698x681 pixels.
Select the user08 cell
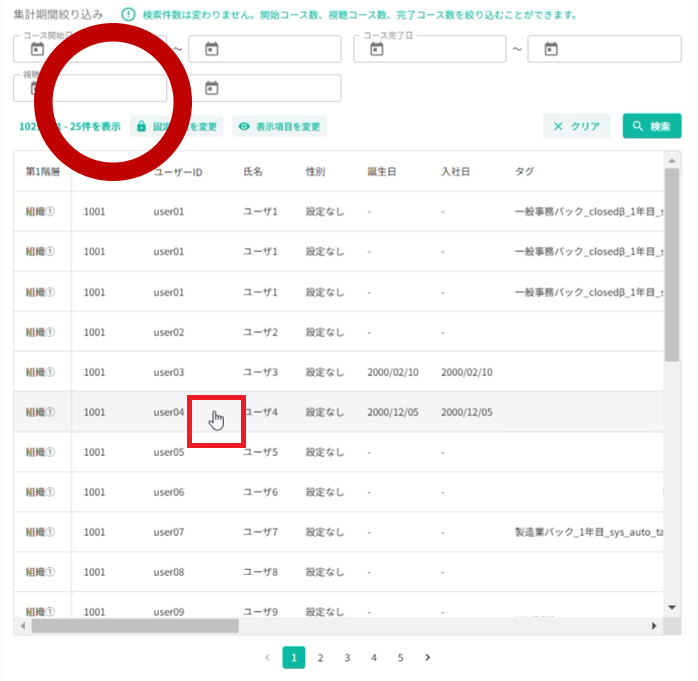click(169, 572)
